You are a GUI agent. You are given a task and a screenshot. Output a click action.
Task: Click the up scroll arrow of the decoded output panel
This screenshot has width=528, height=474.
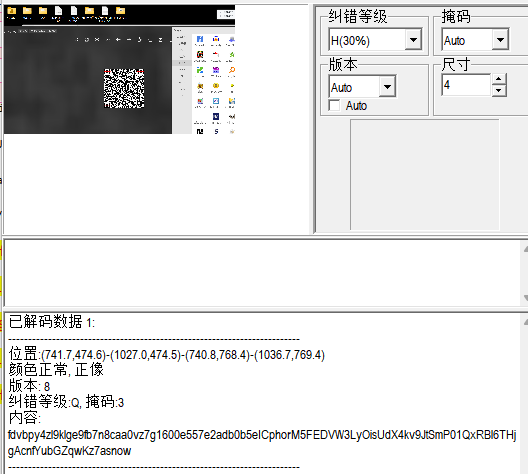point(525,322)
